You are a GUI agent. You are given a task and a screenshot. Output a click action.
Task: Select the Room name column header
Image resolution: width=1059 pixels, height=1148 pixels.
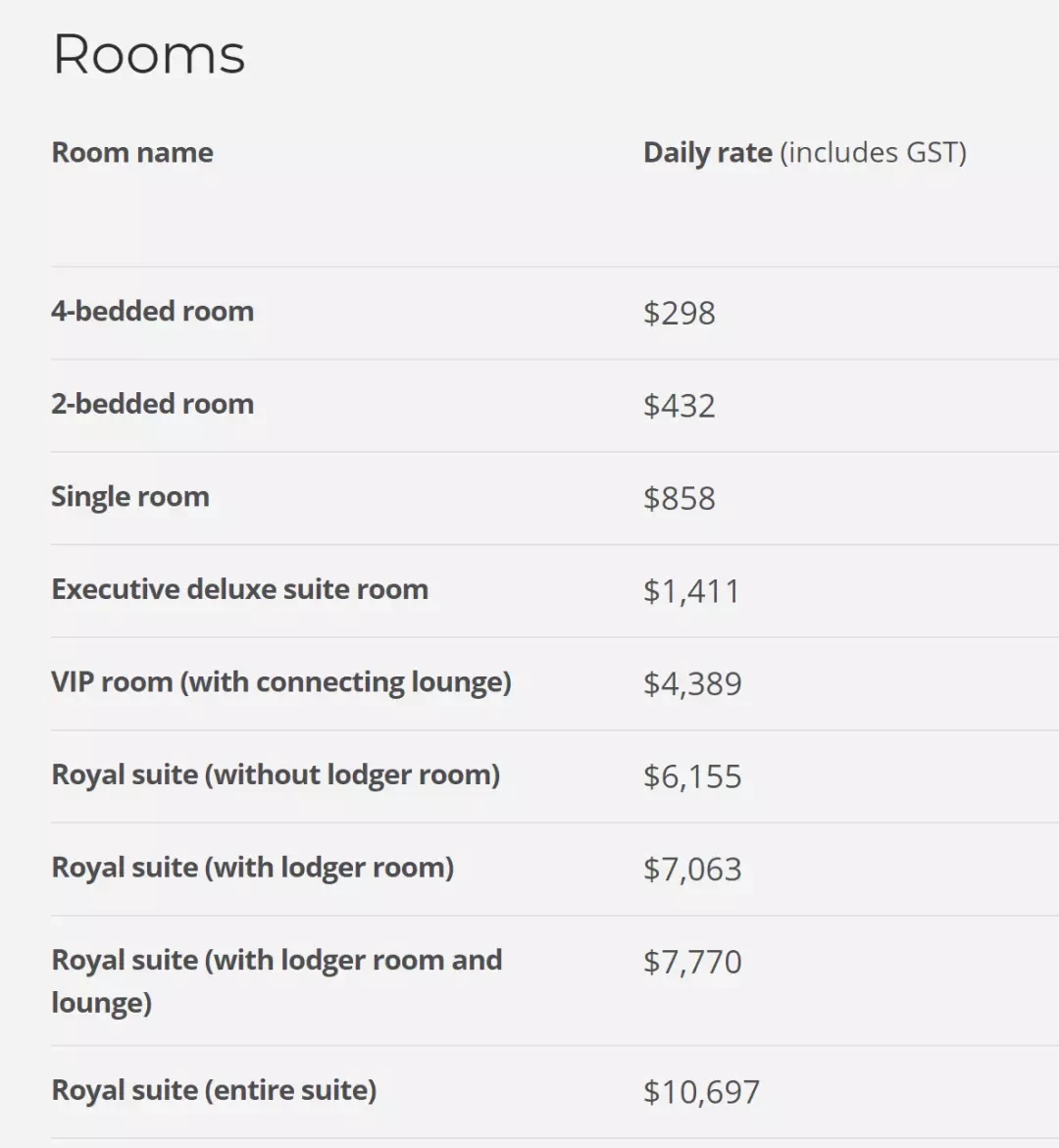pos(132,152)
